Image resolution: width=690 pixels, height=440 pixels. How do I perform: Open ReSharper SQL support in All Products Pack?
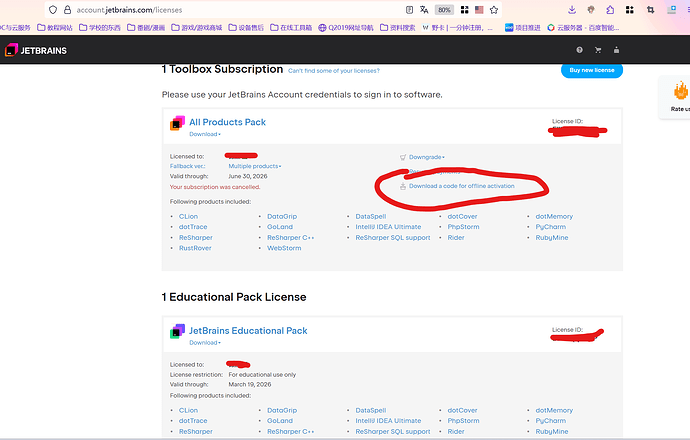(x=393, y=238)
